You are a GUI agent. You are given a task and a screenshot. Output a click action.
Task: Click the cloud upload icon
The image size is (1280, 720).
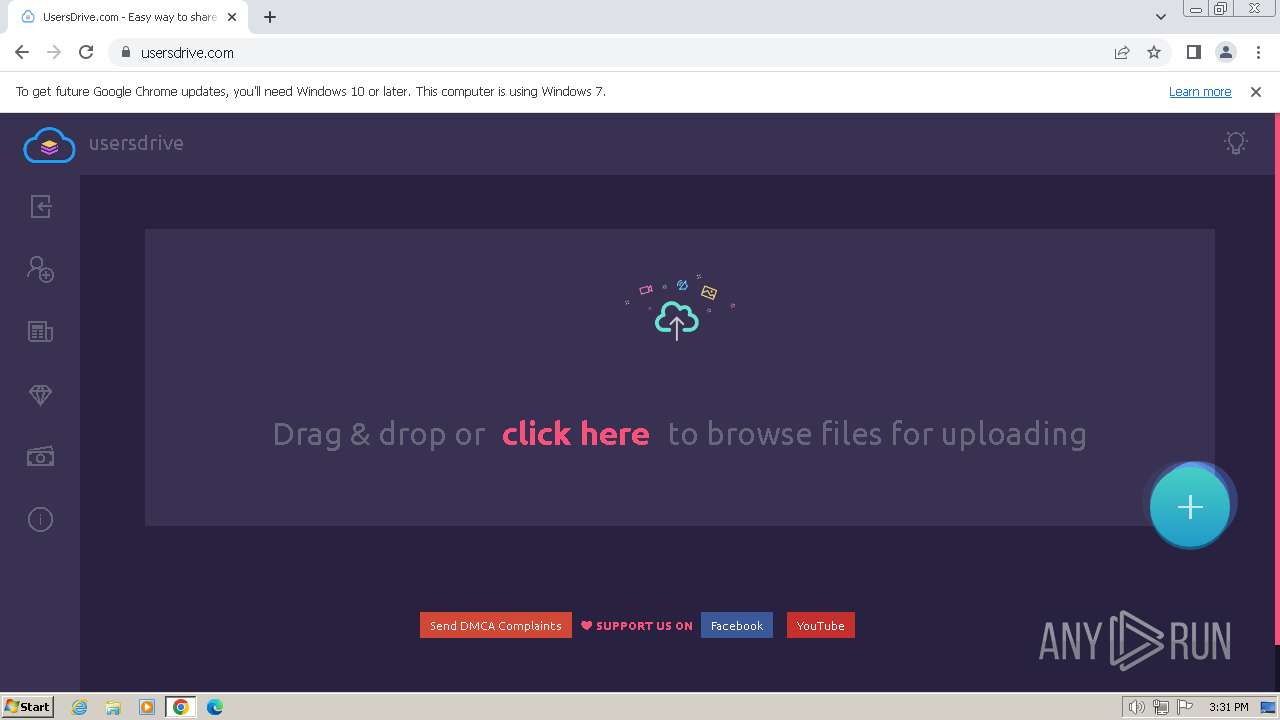click(x=677, y=321)
